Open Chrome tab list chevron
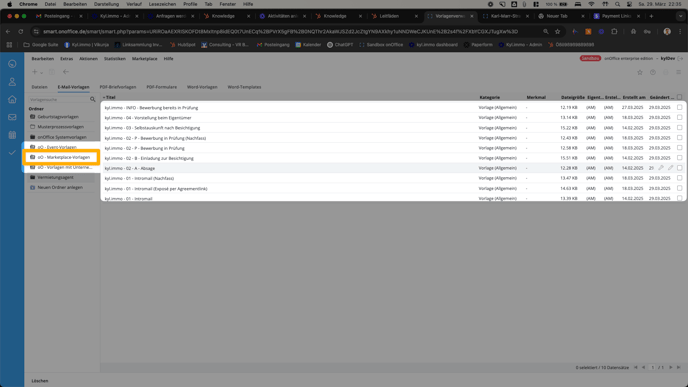 [680, 16]
